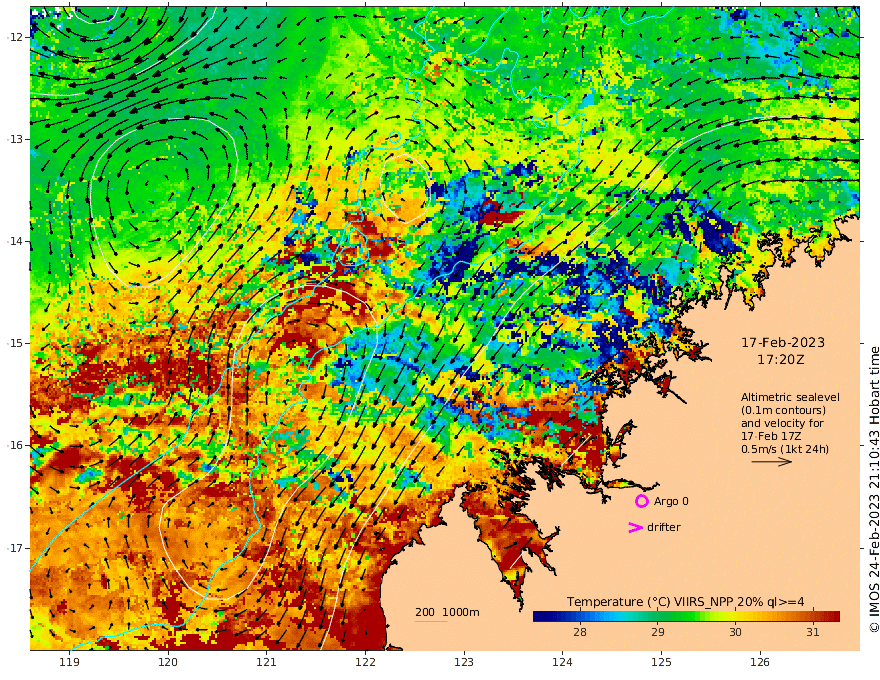Click latitude axis label -13
880x680 pixels.
pyautogui.click(x=15, y=139)
